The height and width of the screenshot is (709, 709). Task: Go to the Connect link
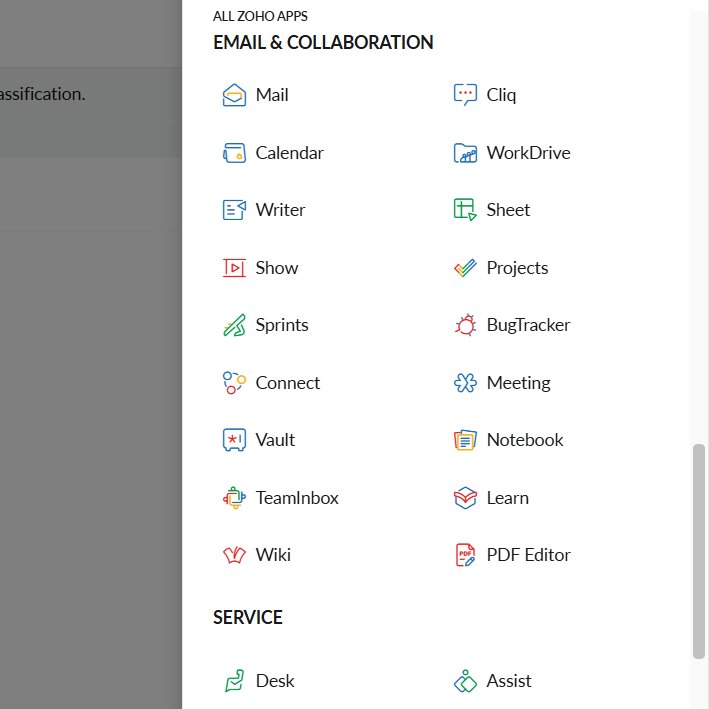[288, 383]
